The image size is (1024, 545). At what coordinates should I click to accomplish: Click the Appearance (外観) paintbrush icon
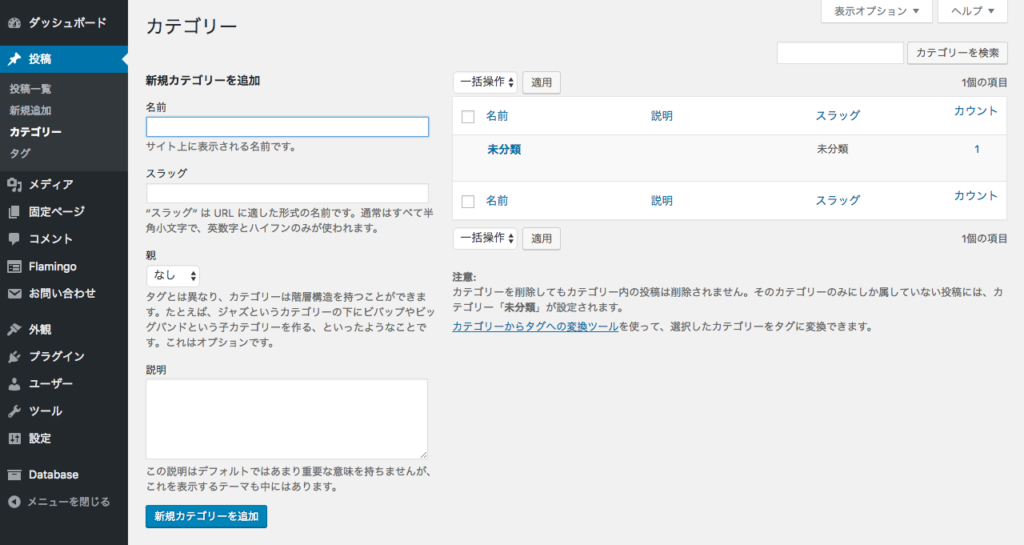pos(14,329)
